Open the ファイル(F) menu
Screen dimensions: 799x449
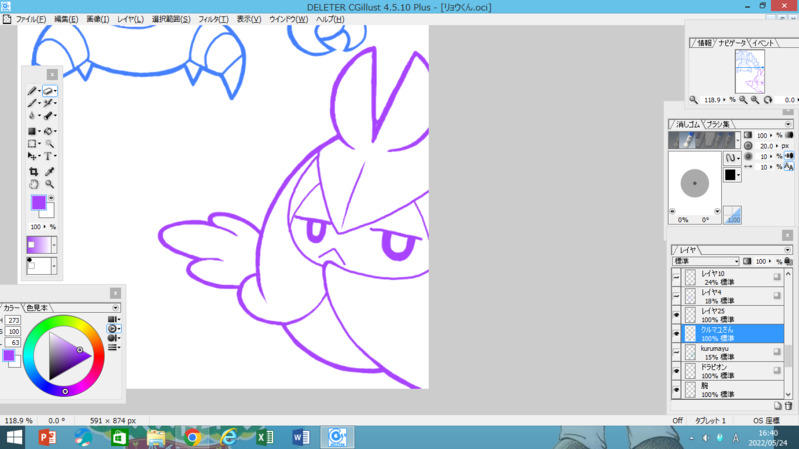click(x=31, y=19)
